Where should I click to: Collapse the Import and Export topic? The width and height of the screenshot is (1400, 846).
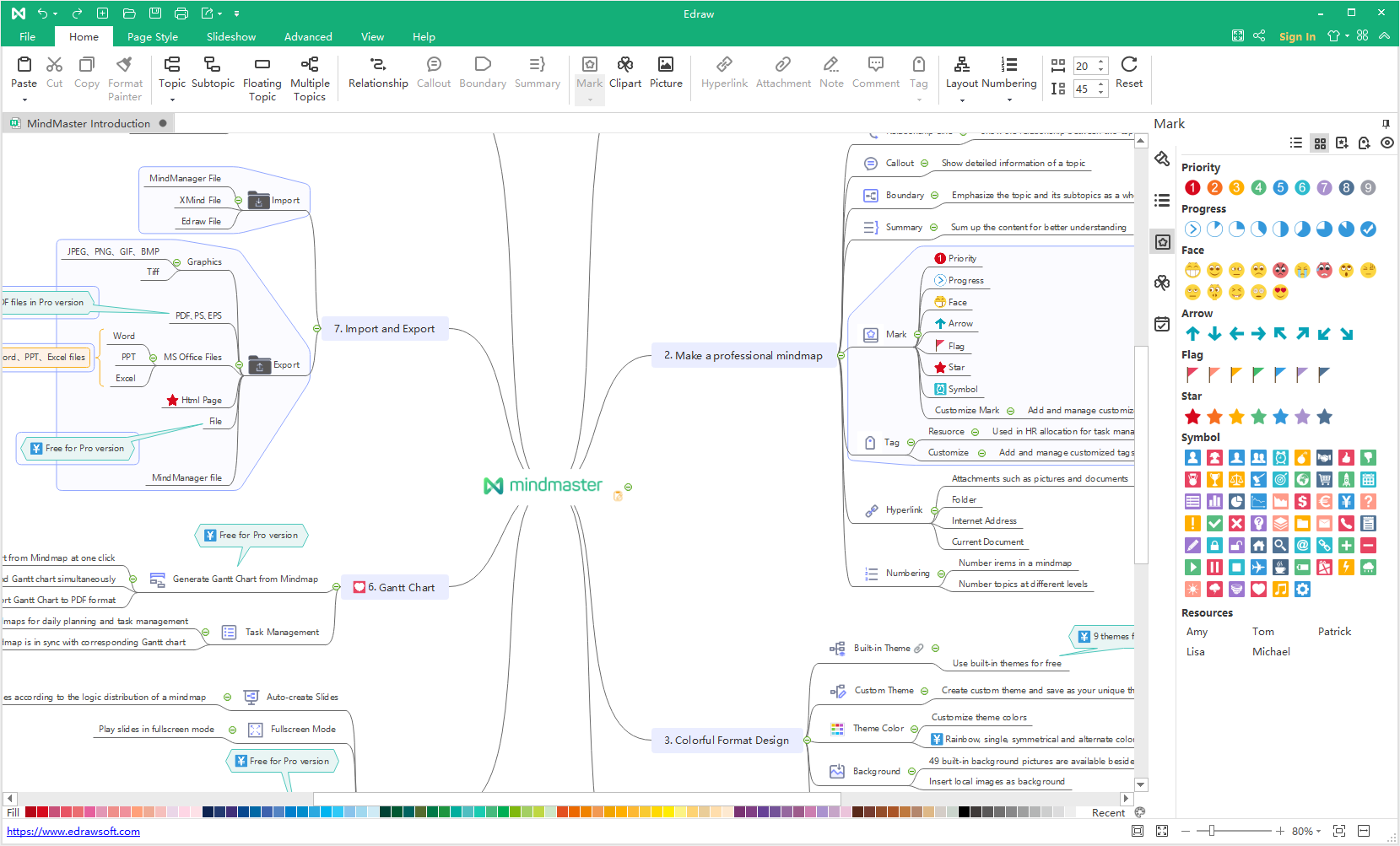click(x=316, y=329)
